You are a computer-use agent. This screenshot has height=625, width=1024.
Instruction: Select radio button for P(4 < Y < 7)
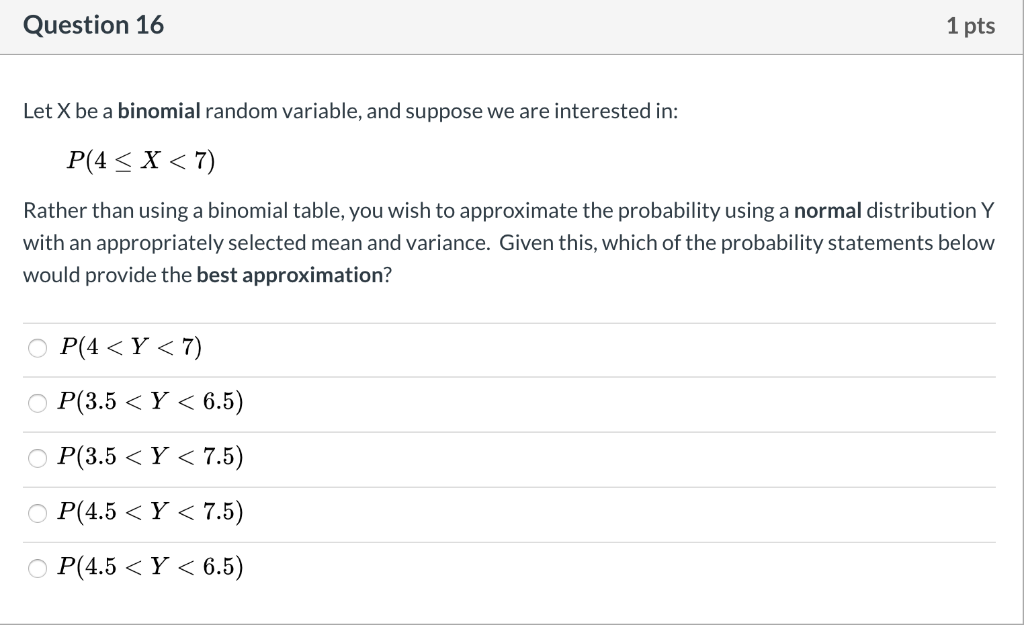37,348
